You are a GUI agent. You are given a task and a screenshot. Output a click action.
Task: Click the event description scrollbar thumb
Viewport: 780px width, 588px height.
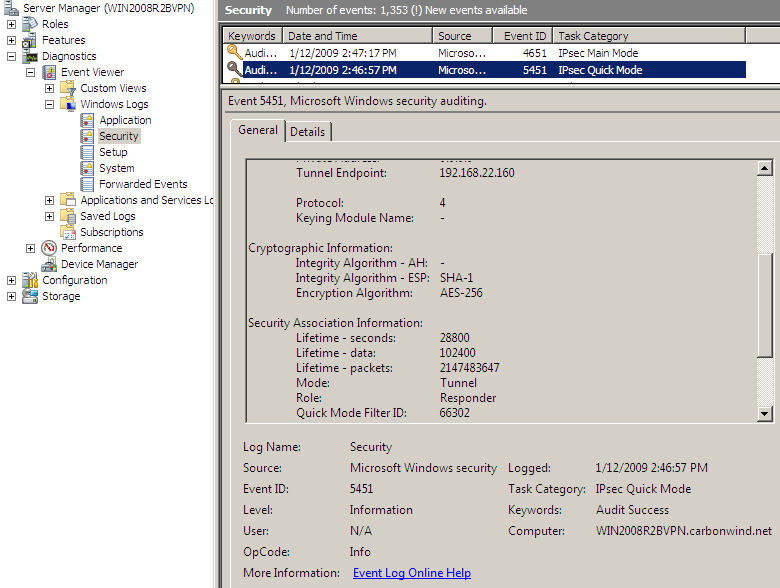[x=765, y=305]
